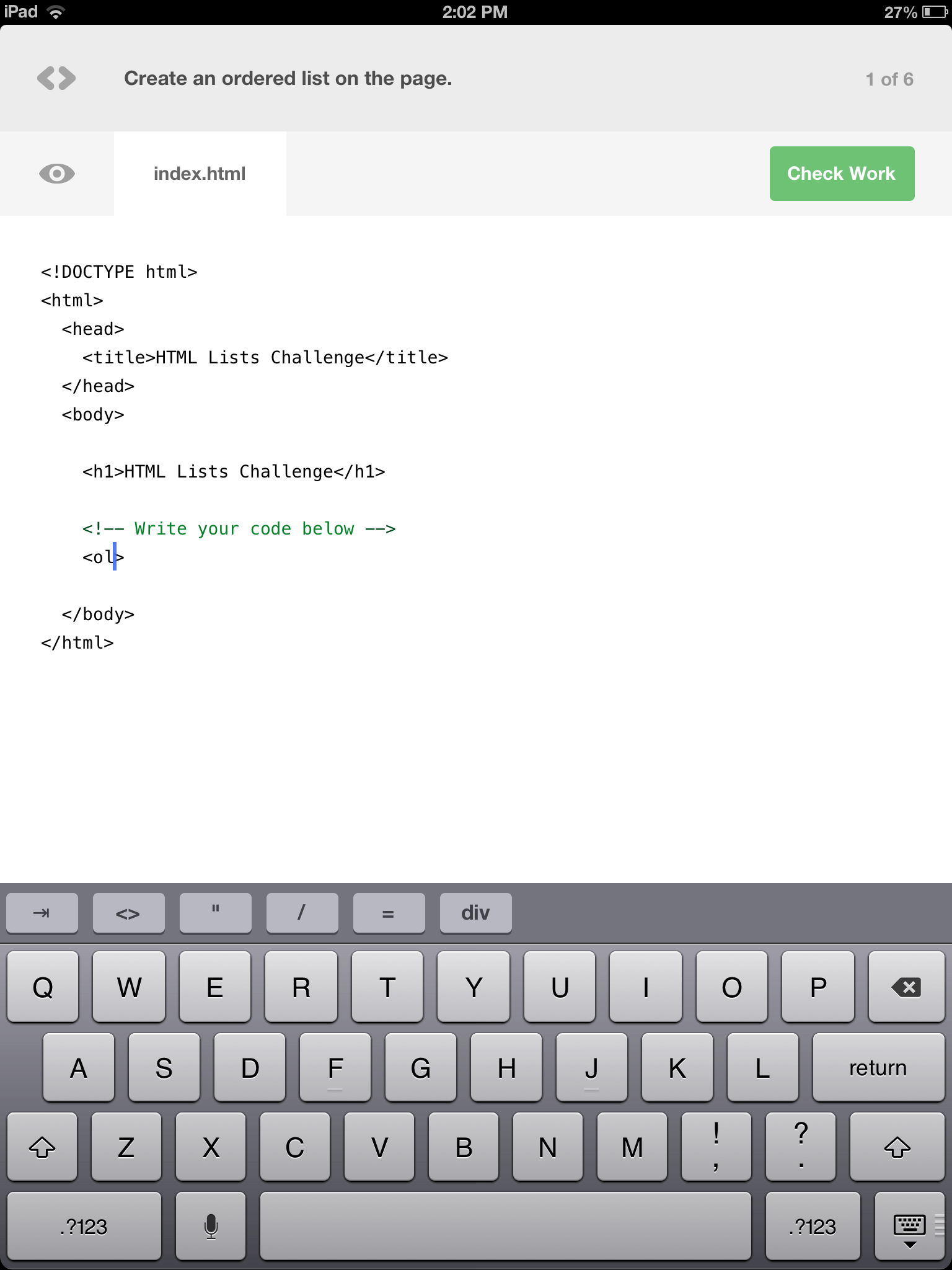952x1270 pixels.
Task: Tap the forward slash shortcut key
Action: (302, 913)
